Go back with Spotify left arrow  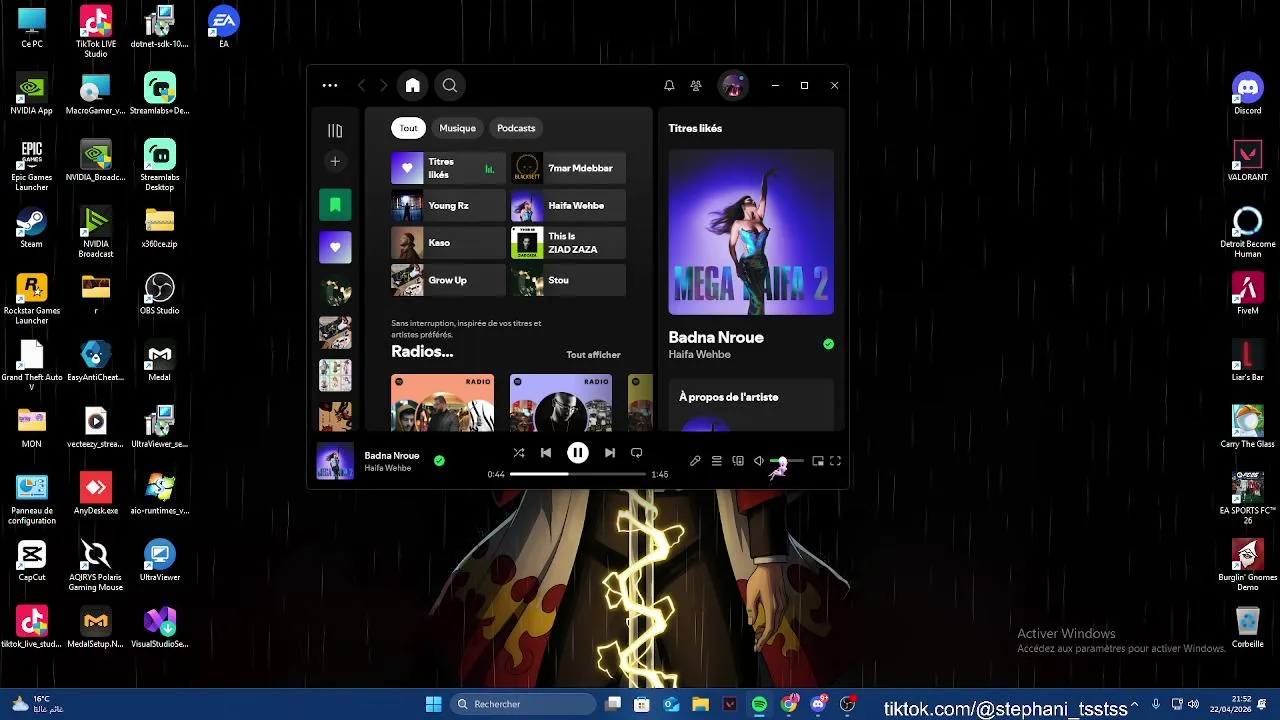click(362, 86)
